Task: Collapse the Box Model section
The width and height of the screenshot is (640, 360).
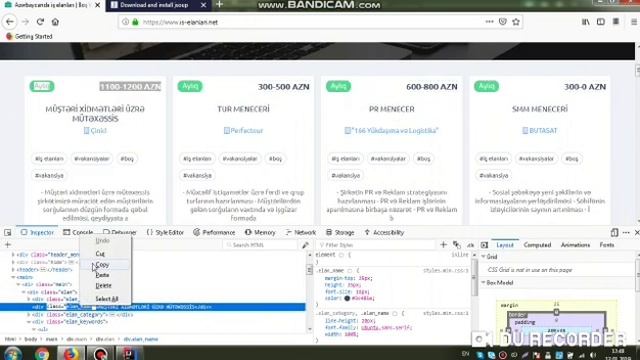Action: pyautogui.click(x=484, y=282)
